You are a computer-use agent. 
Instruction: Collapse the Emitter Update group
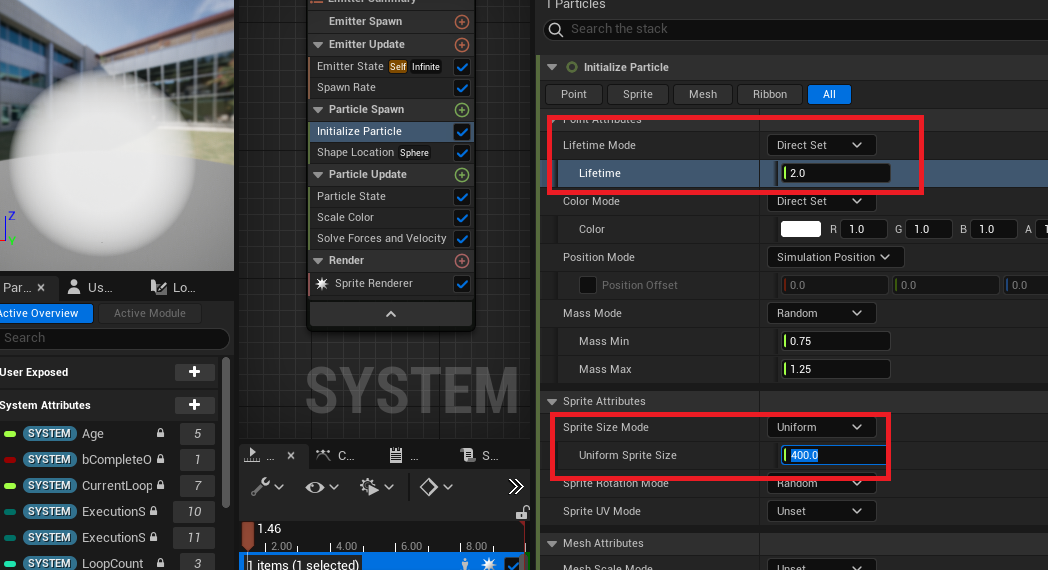point(318,45)
